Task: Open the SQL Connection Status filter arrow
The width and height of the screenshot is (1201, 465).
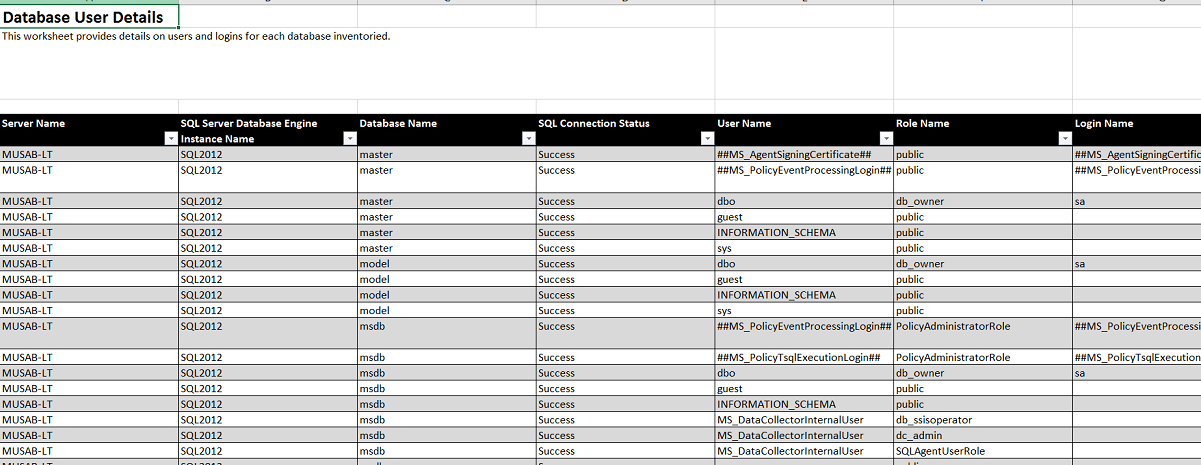Action: (x=707, y=139)
